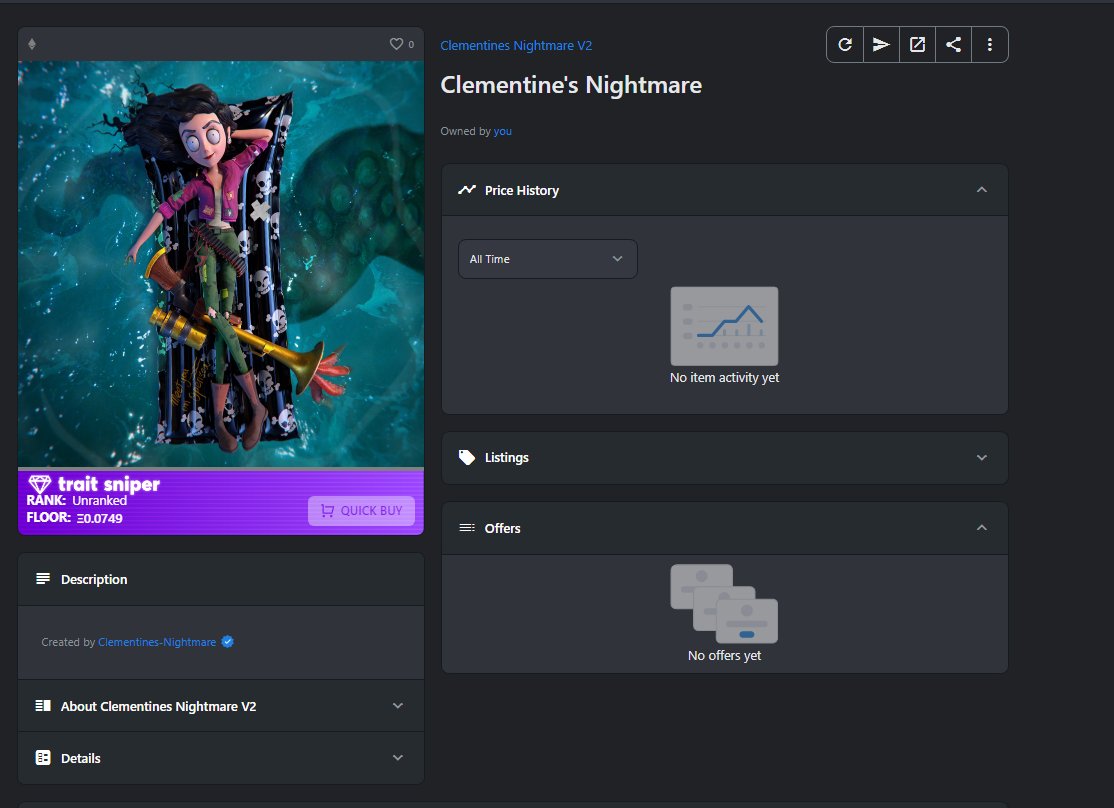Click the favorites count 0

(x=411, y=45)
